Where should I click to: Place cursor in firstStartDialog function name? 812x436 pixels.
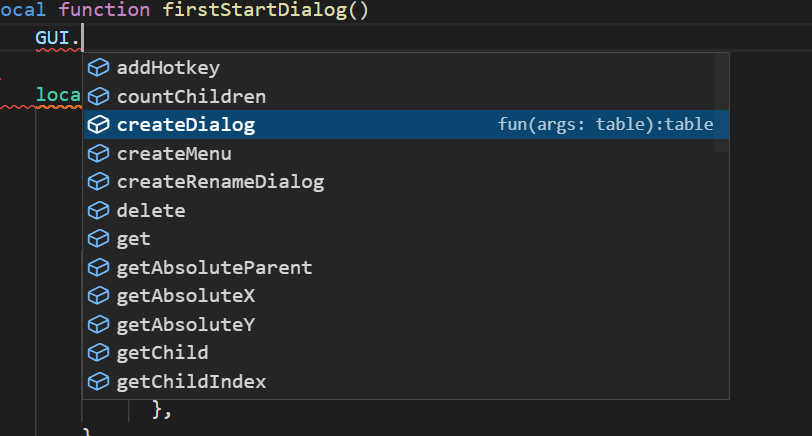click(x=255, y=10)
